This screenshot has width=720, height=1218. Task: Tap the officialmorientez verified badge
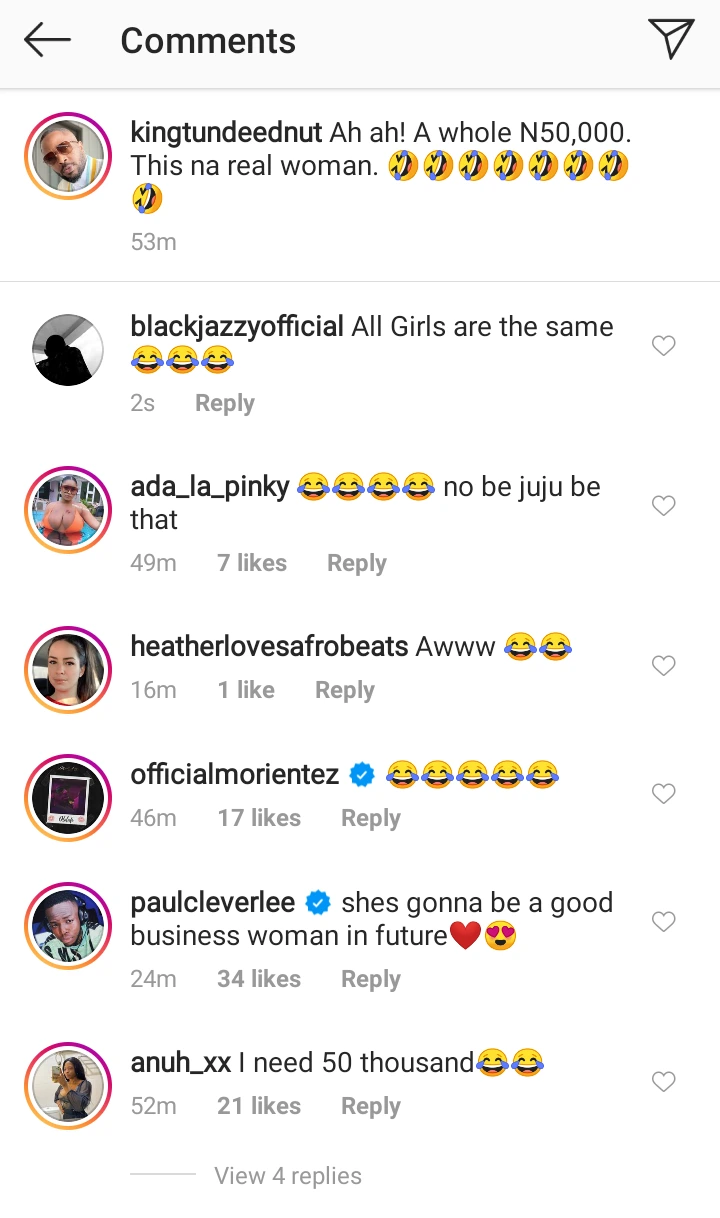tap(362, 775)
